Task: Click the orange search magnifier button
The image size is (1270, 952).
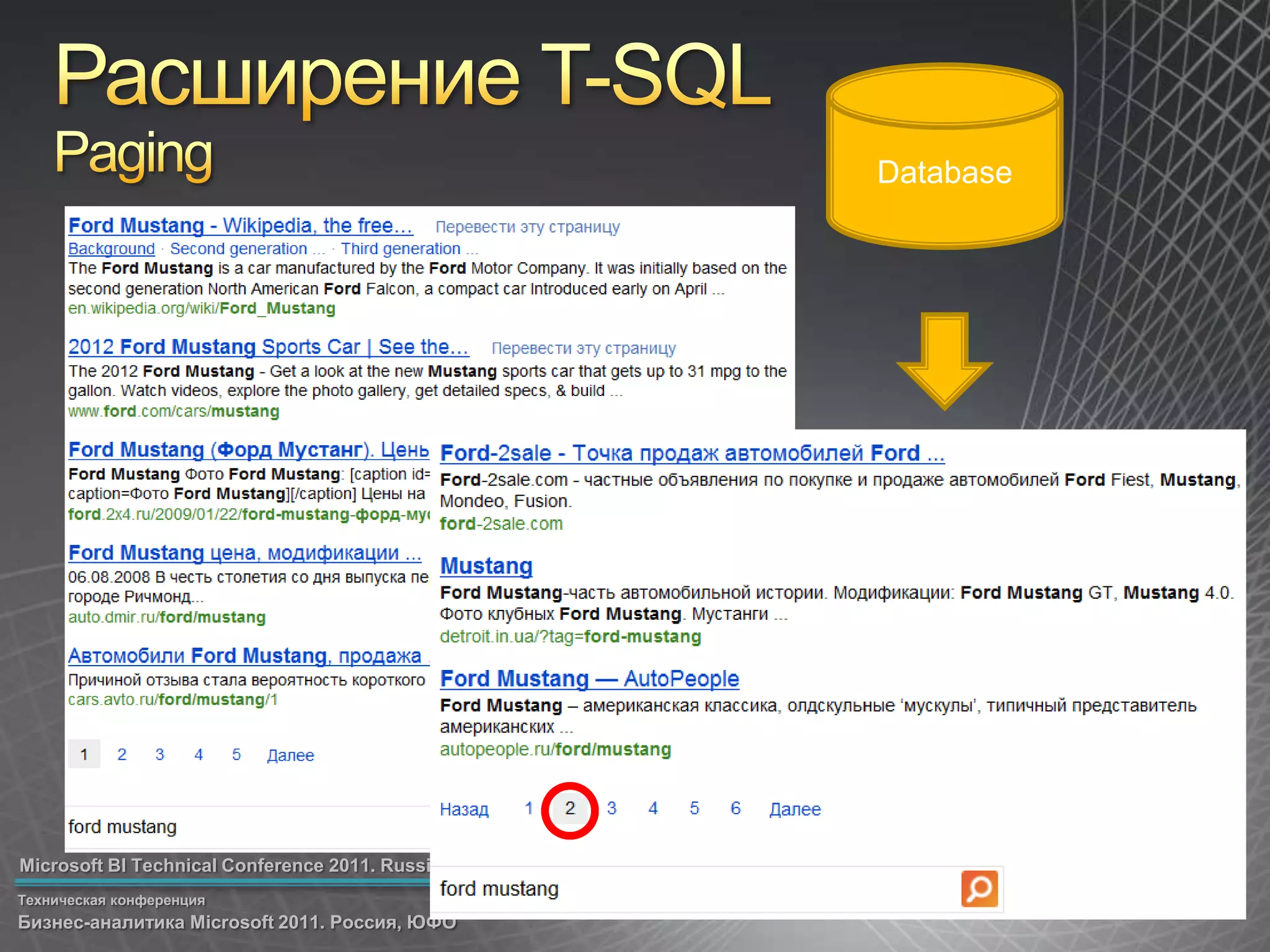Action: (979, 888)
